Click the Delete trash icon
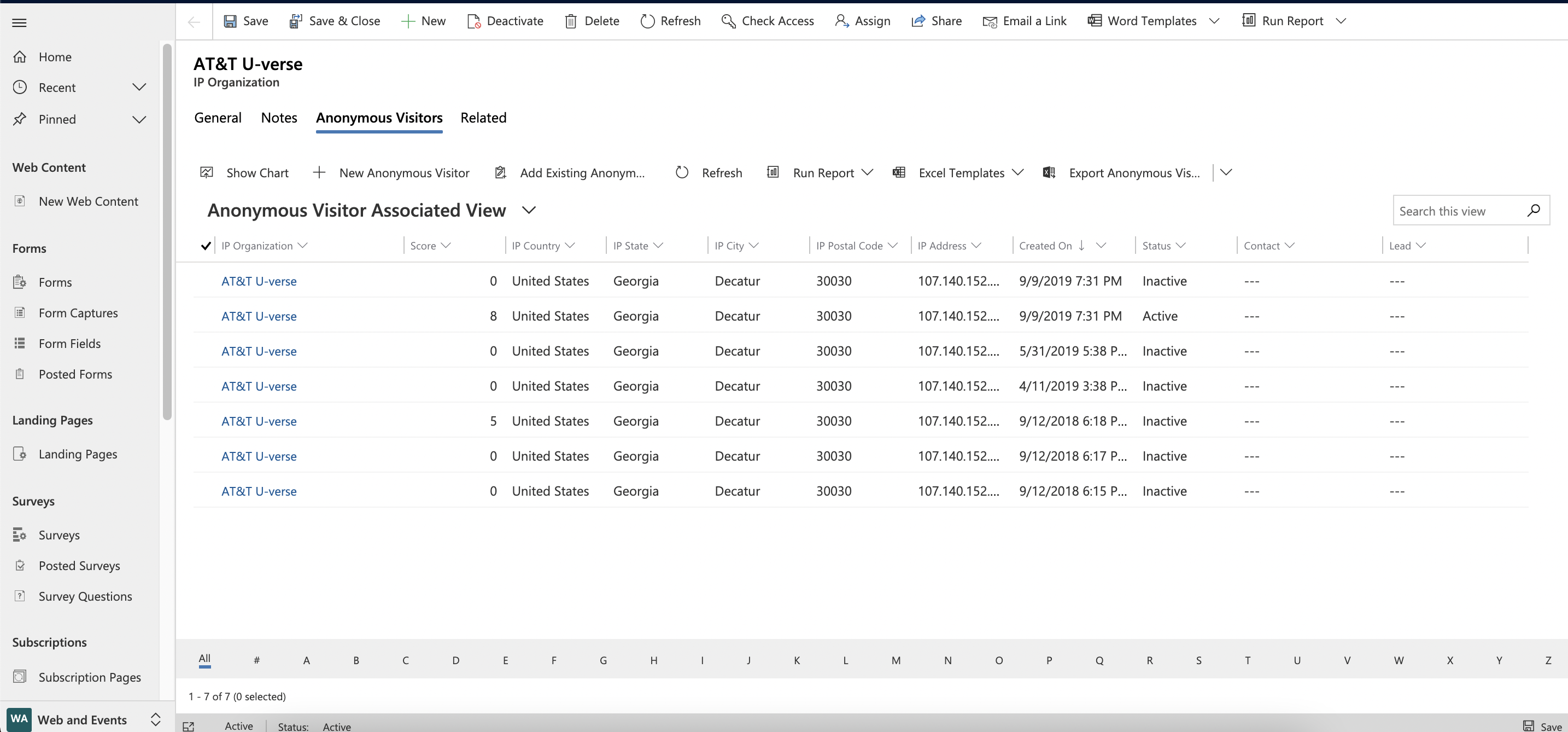The image size is (1568, 732). (571, 21)
